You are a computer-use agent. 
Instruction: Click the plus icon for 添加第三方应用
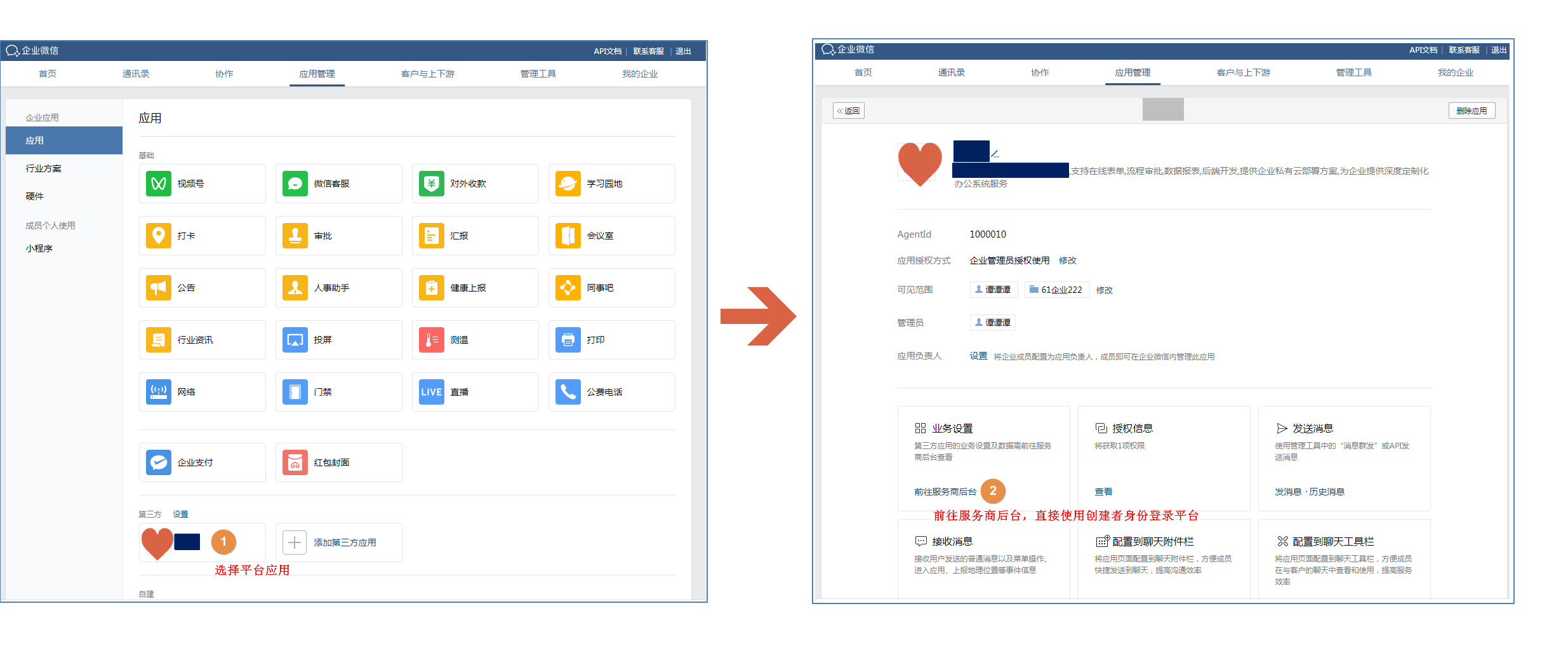click(x=295, y=542)
